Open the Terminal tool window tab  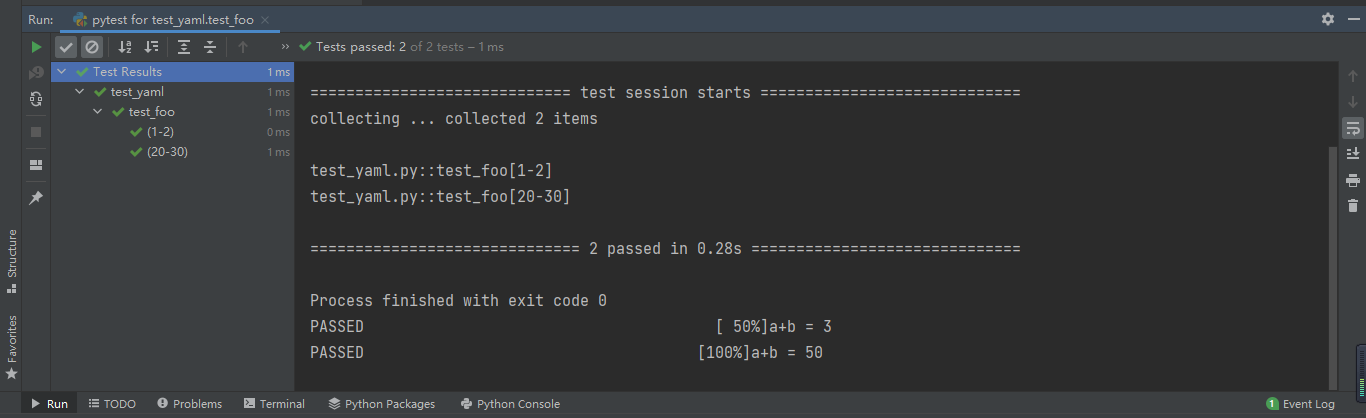click(x=274, y=404)
